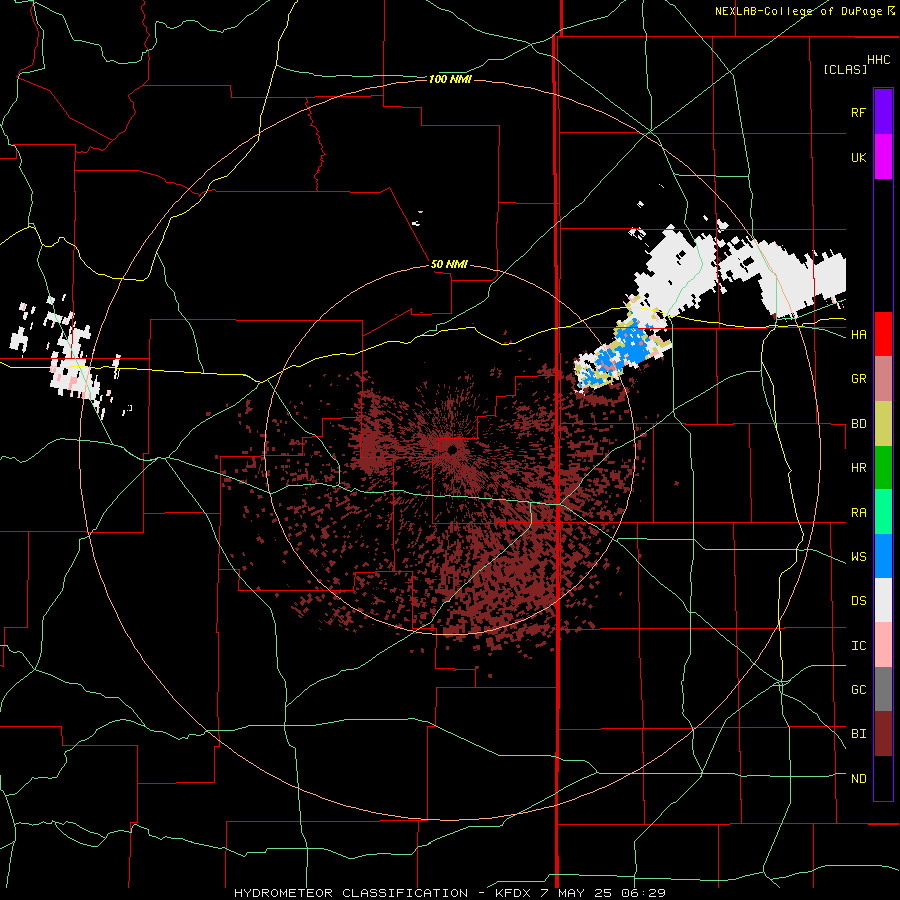Click the HA legend label
900x900 pixels.
click(858, 334)
